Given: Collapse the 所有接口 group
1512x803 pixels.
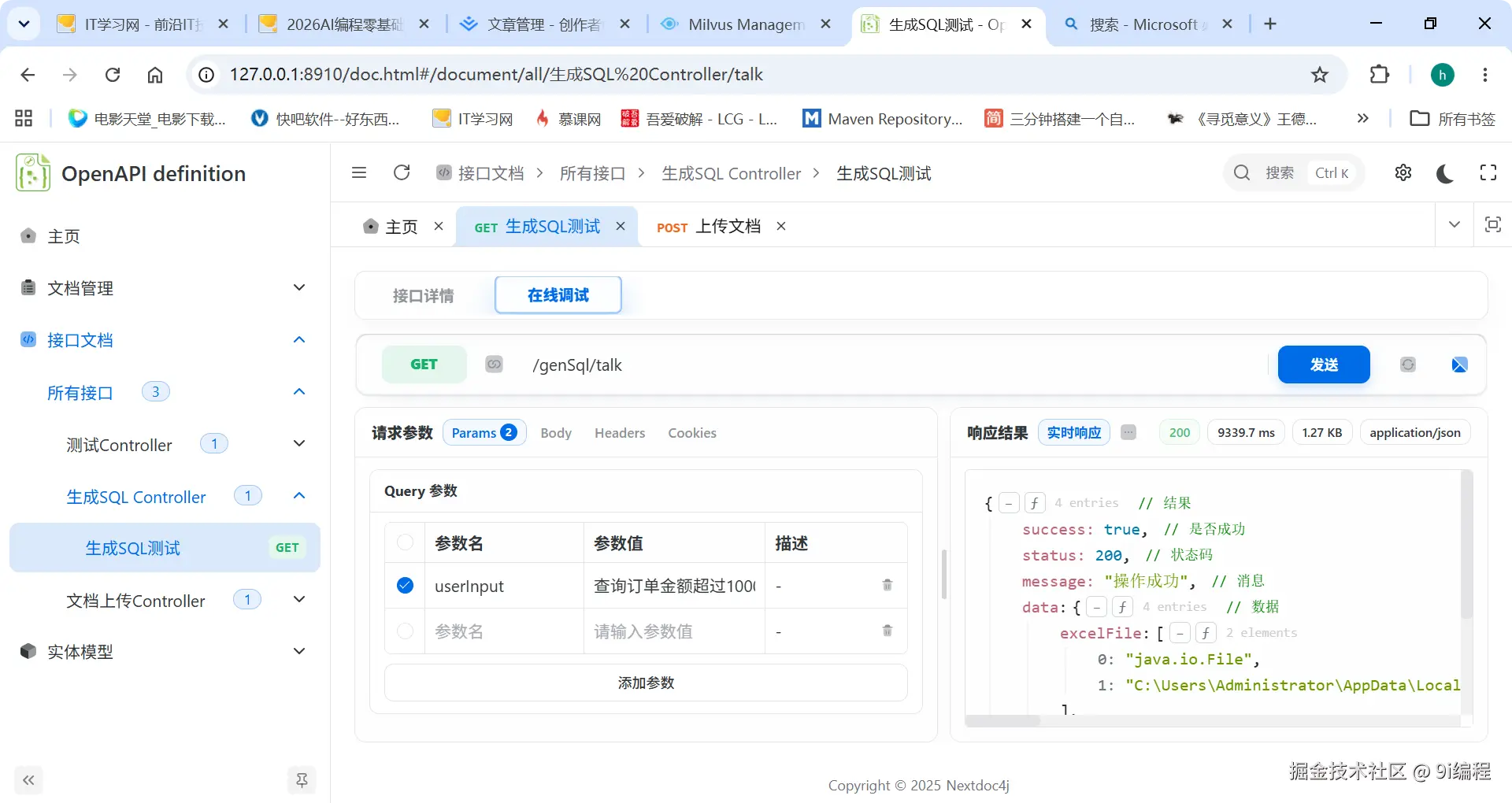Looking at the screenshot, I should coord(299,392).
